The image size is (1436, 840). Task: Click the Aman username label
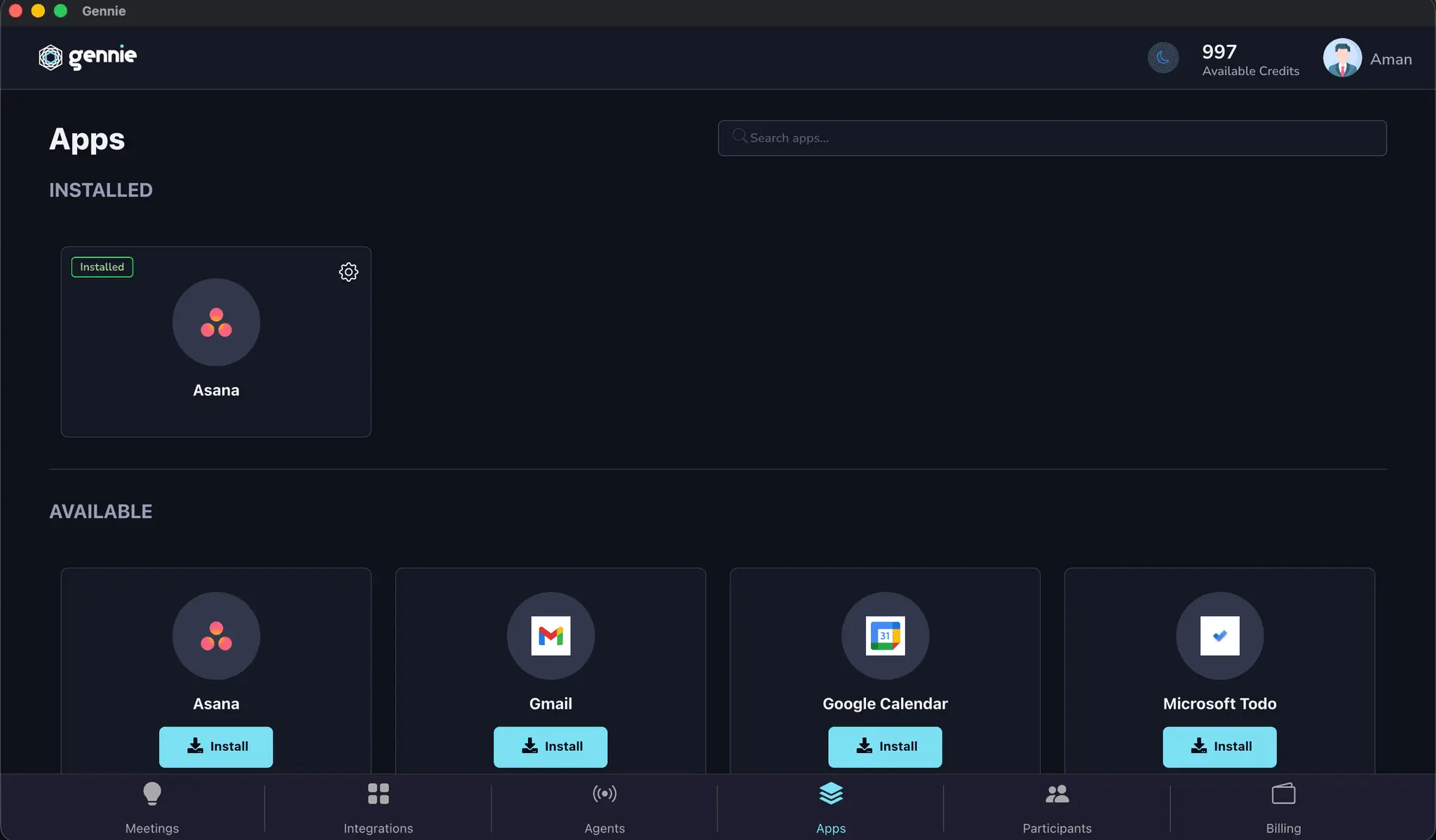(1390, 60)
